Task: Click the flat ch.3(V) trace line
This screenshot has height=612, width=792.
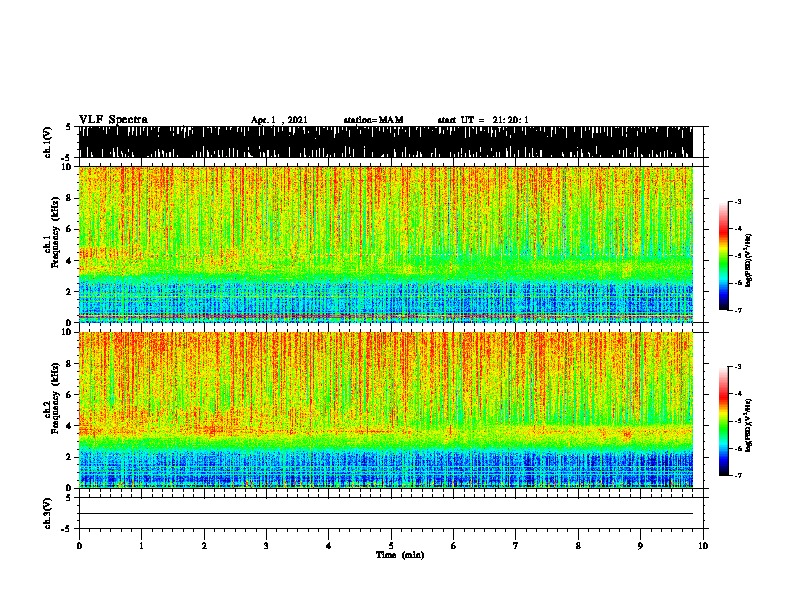Action: point(385,514)
